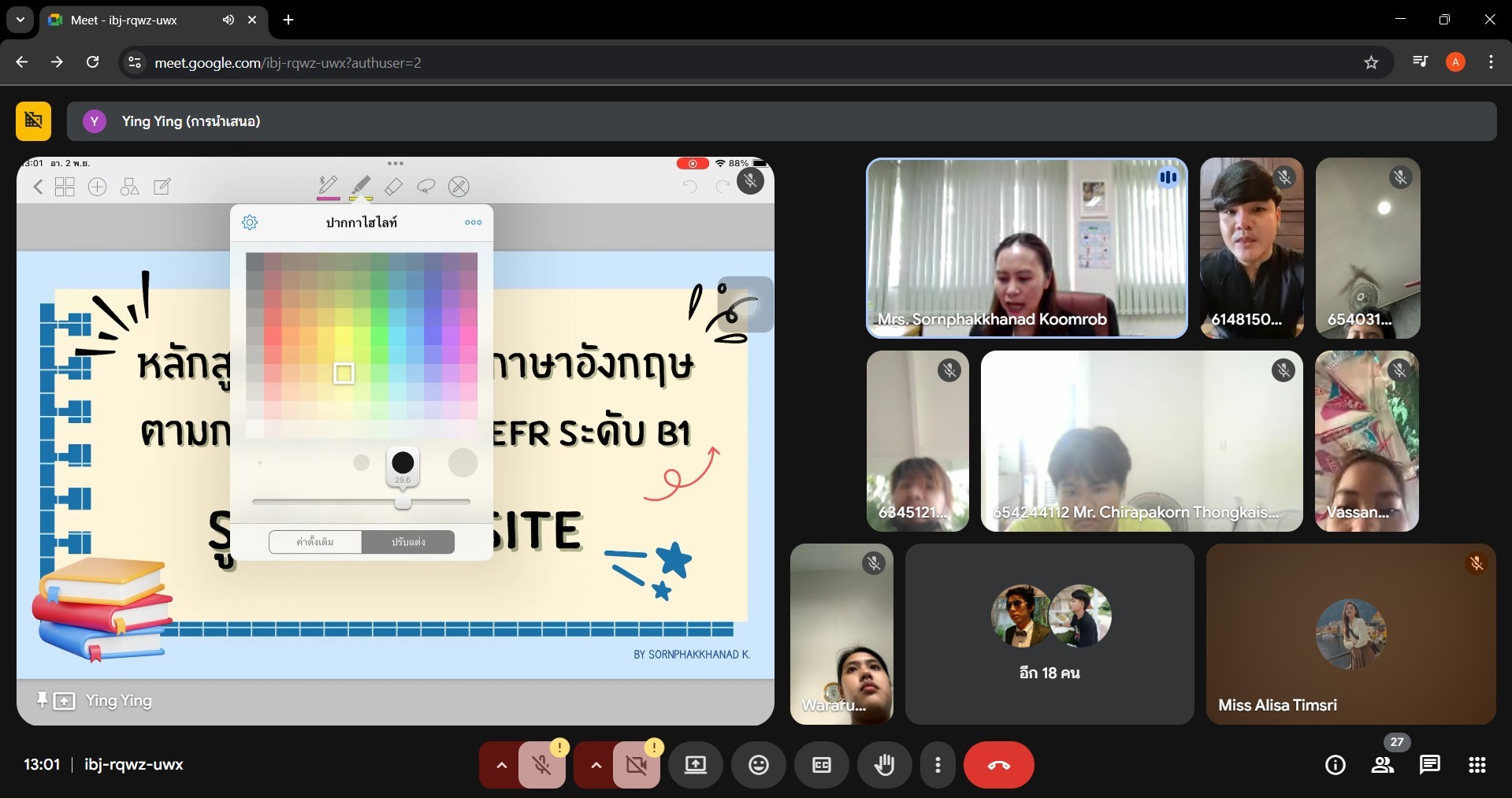
Task: Open meeting details info icon
Action: pos(1335,765)
